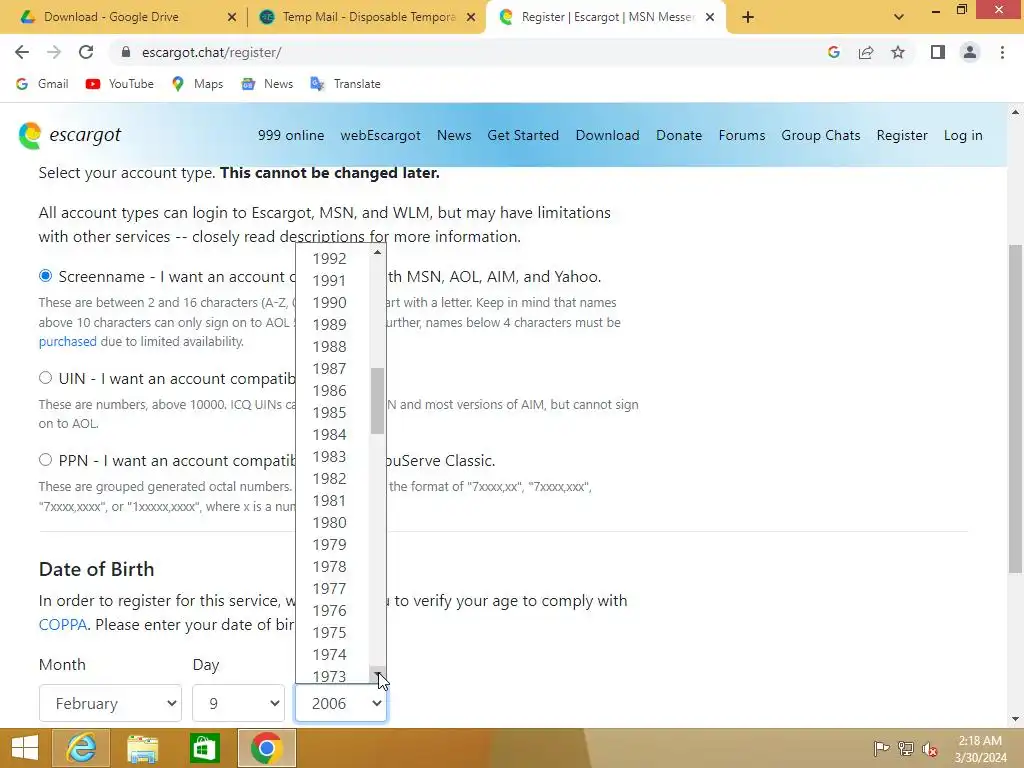This screenshot has width=1024, height=768.
Task: Open the Windows Start button
Action: point(25,748)
